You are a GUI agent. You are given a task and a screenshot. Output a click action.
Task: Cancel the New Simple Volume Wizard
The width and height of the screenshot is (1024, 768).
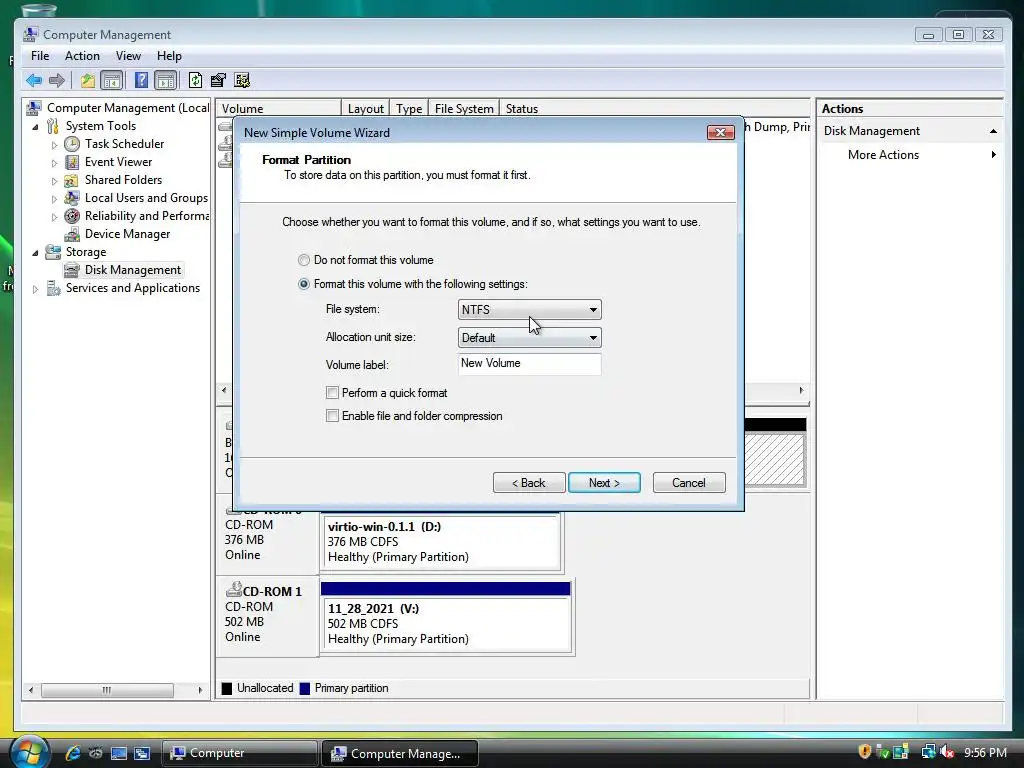click(x=689, y=483)
